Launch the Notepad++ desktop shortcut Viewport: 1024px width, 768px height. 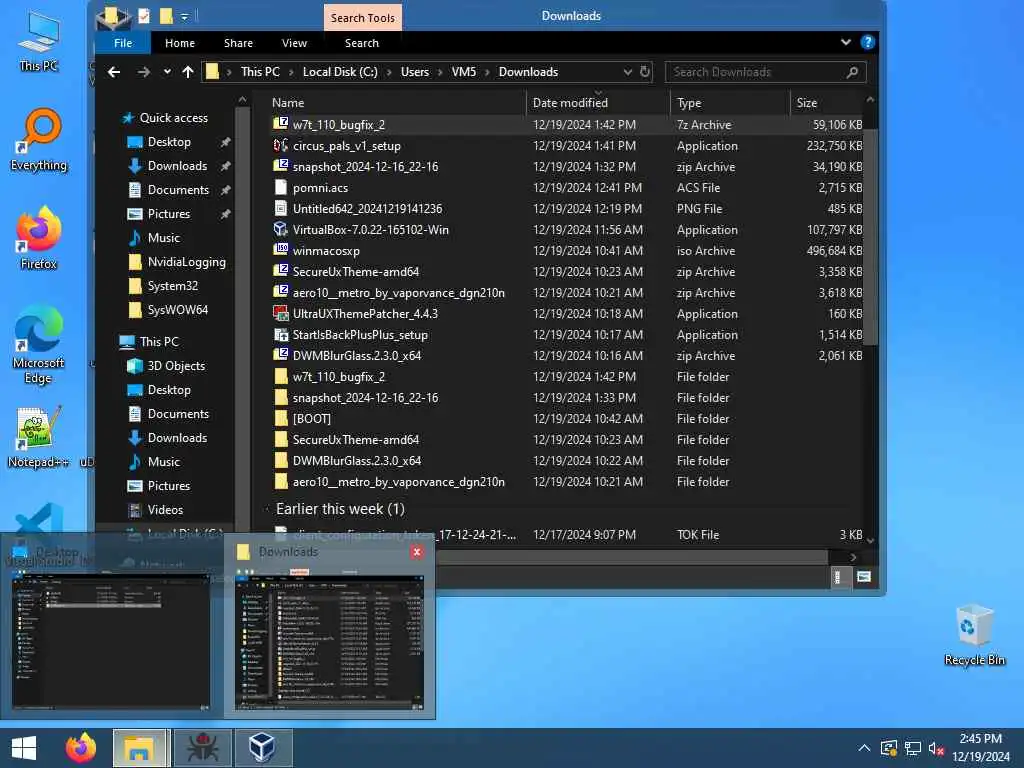39,436
